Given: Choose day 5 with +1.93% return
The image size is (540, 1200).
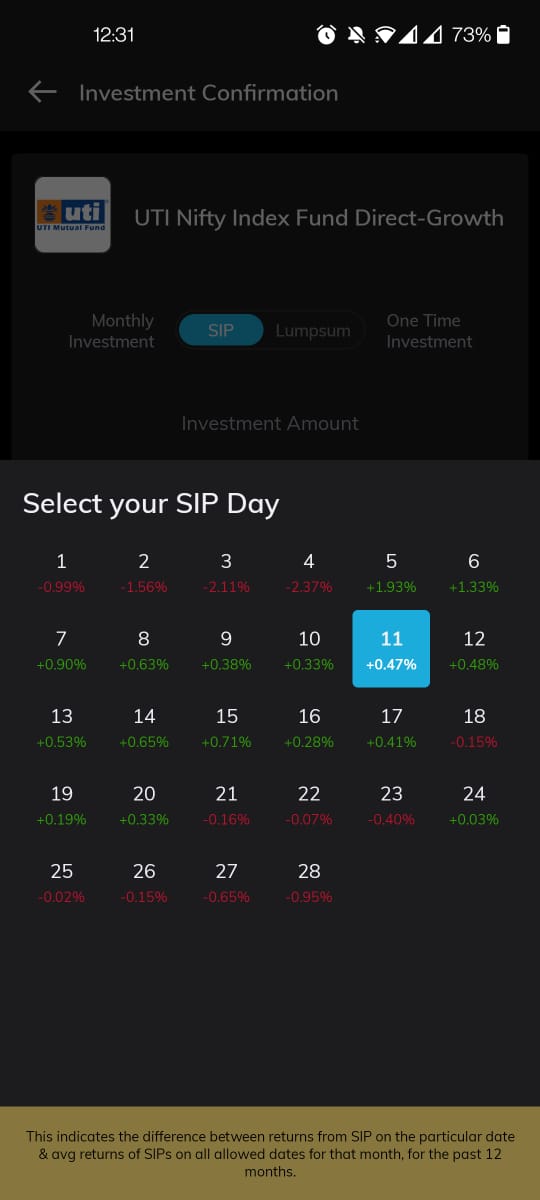Looking at the screenshot, I should pyautogui.click(x=391, y=572).
